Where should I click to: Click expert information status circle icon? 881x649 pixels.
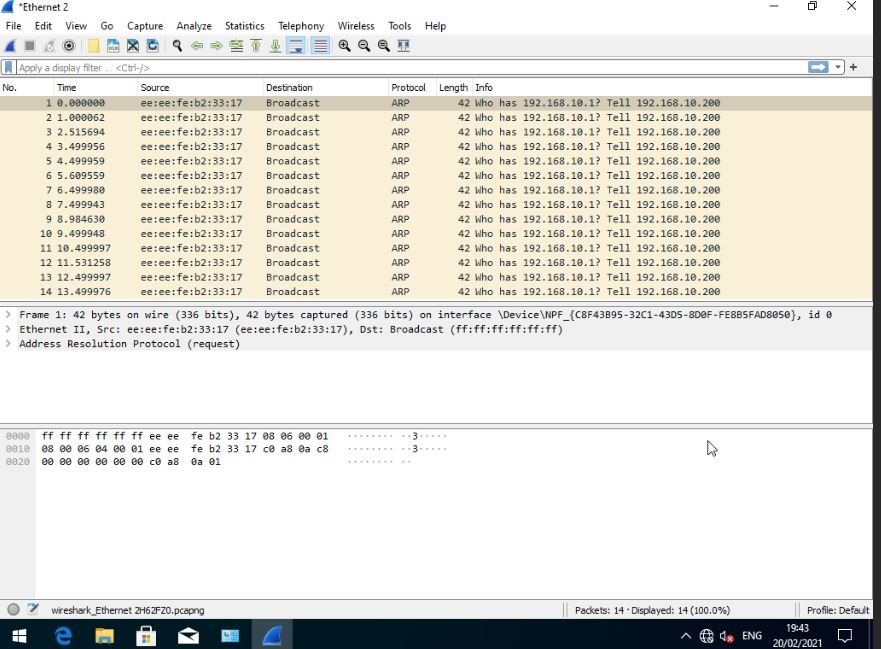[13, 610]
